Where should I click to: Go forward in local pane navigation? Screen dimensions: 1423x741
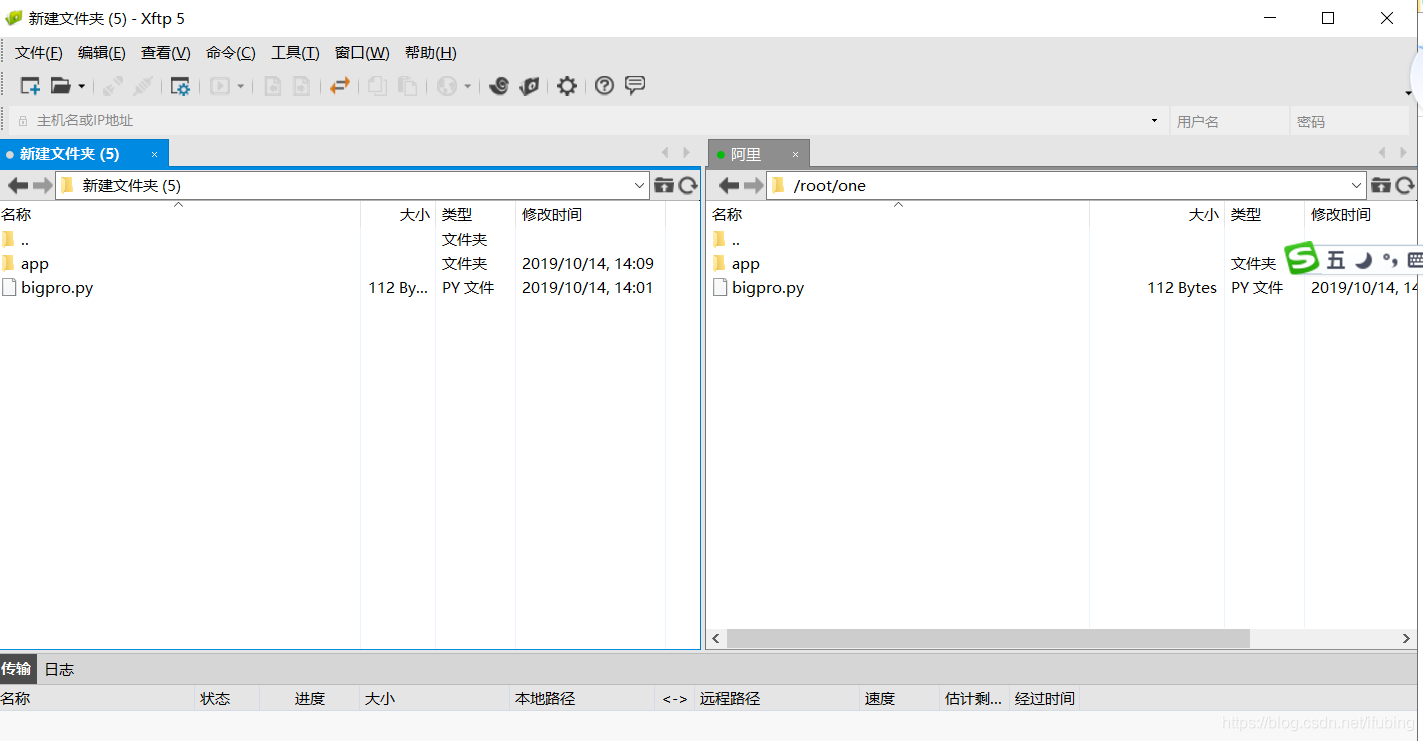click(x=42, y=185)
